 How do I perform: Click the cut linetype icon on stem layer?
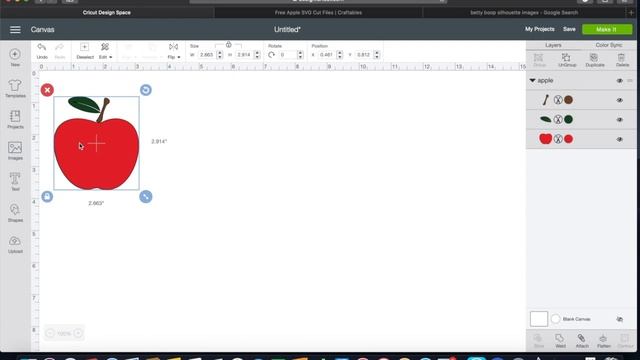pos(558,100)
